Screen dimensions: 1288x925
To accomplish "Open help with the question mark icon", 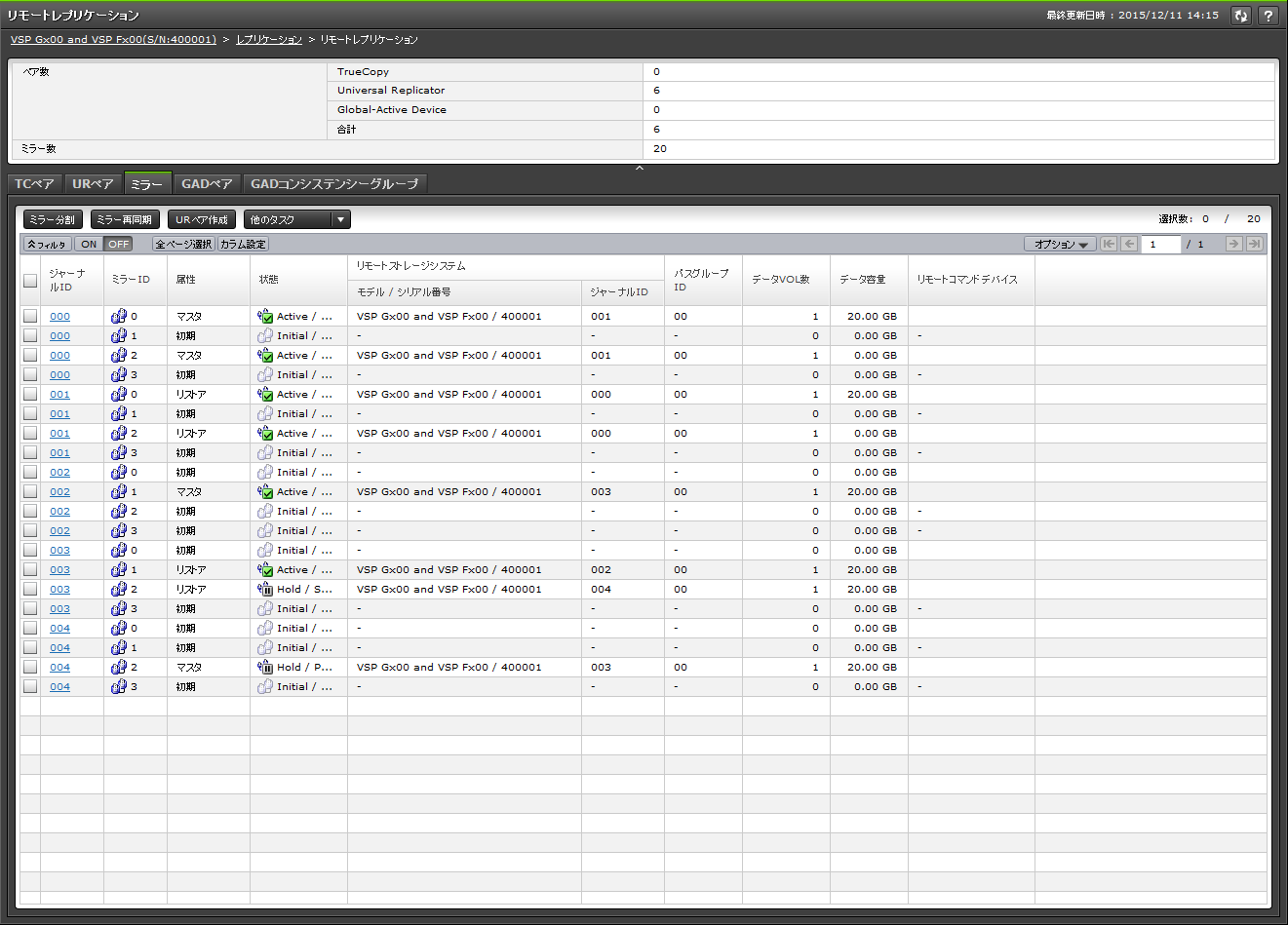I will [1268, 16].
